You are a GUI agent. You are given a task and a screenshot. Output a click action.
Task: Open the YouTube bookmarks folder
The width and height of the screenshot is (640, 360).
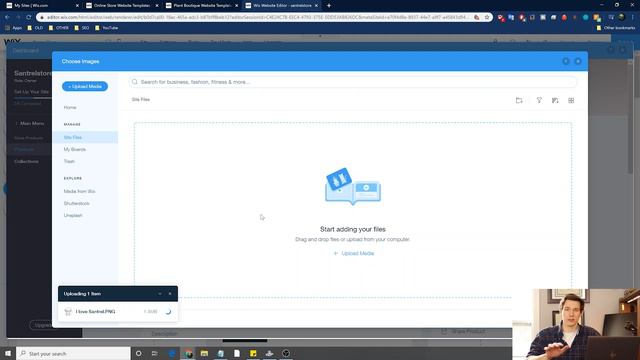[x=107, y=28]
